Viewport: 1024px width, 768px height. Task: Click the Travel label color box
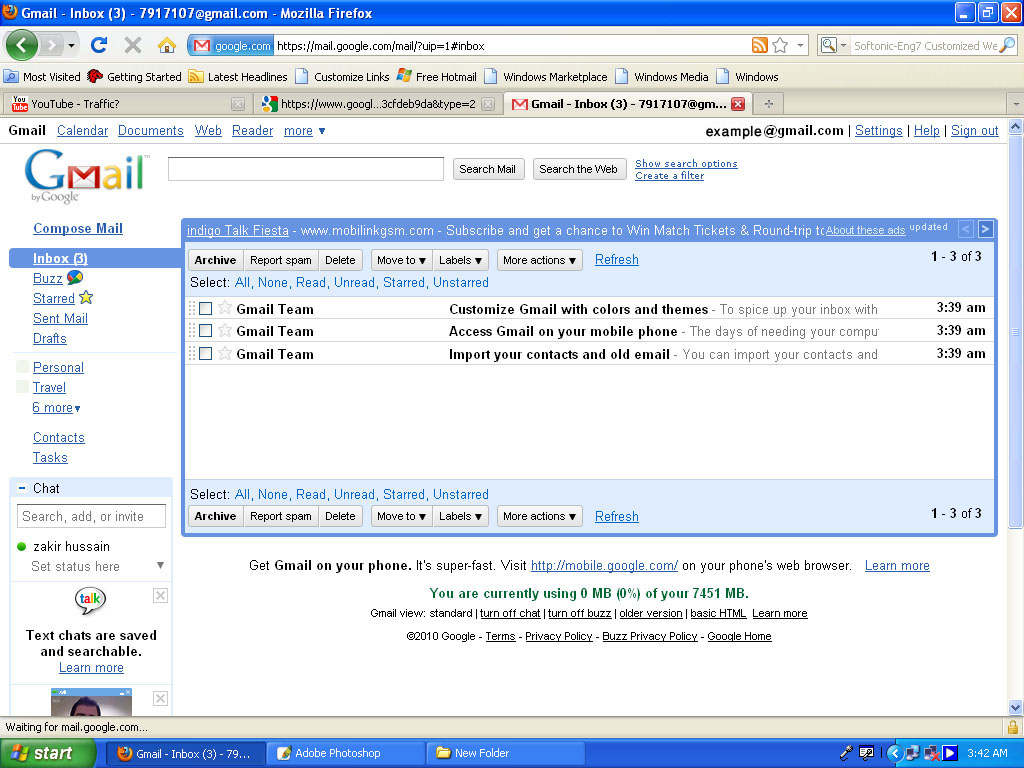click(x=22, y=387)
